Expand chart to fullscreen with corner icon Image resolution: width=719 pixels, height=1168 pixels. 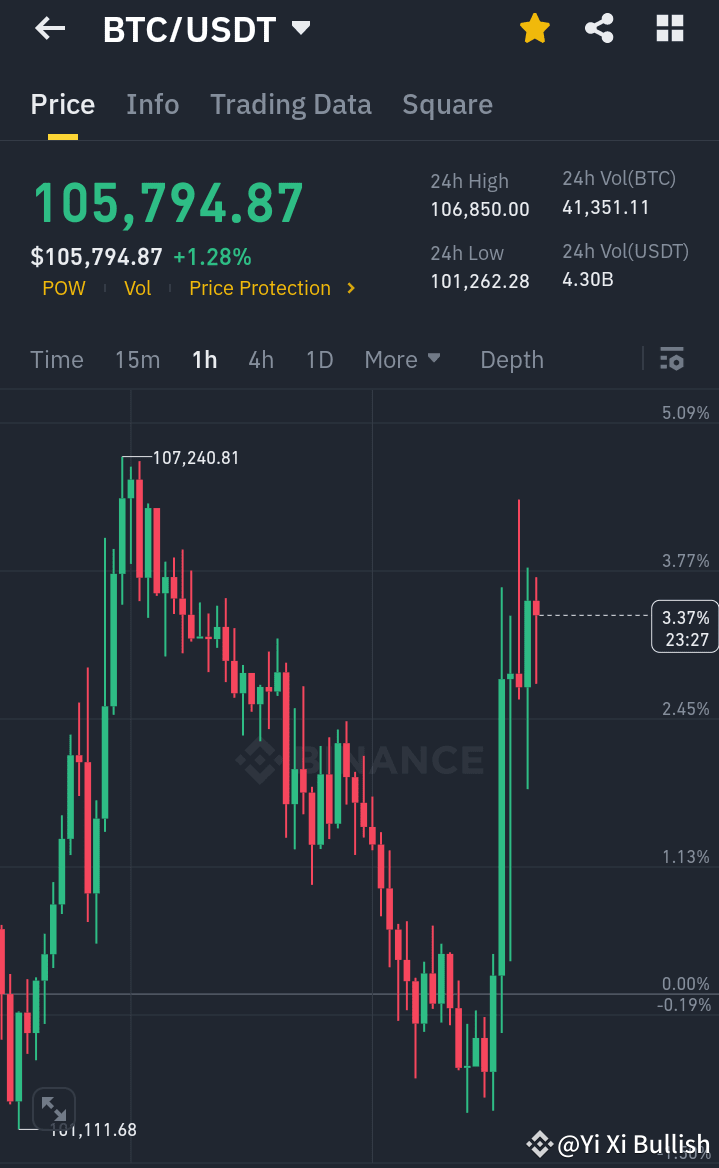coord(54,1108)
